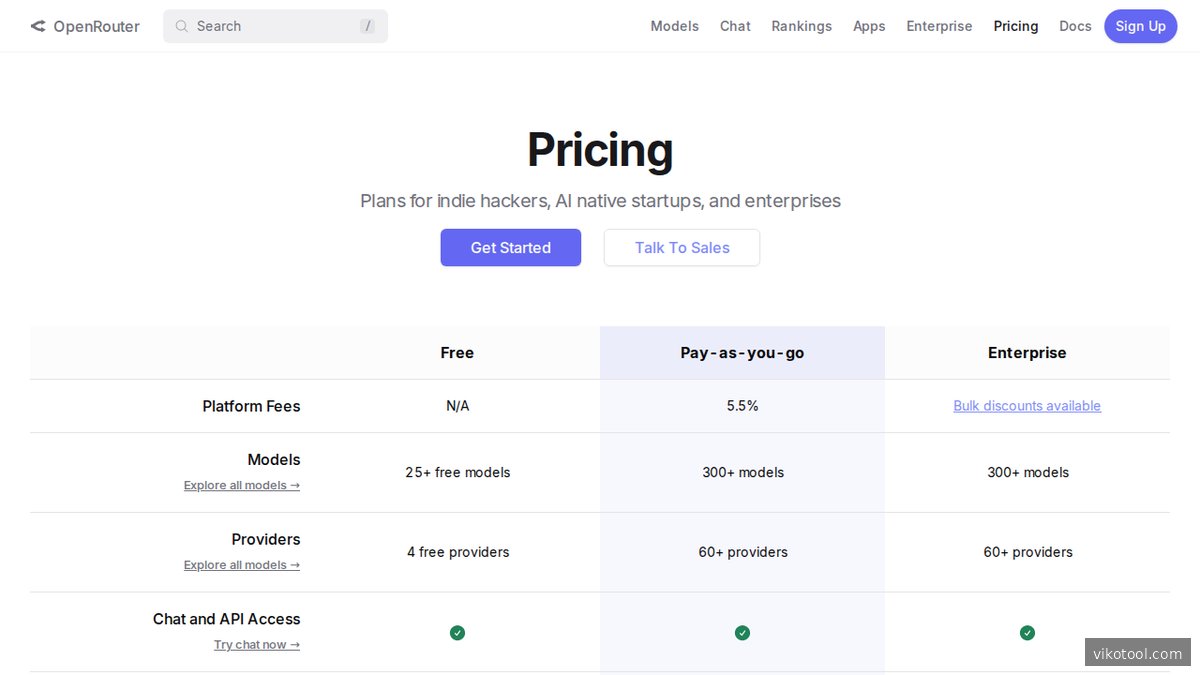Open the Models page from navigation
This screenshot has height=675, width=1200.
pos(674,26)
